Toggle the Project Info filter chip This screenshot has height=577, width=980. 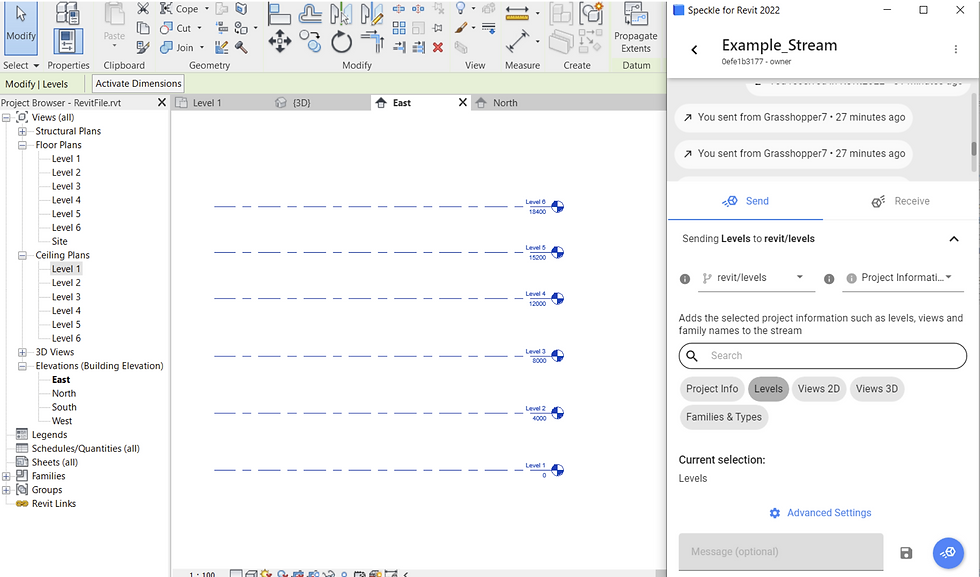tap(712, 389)
